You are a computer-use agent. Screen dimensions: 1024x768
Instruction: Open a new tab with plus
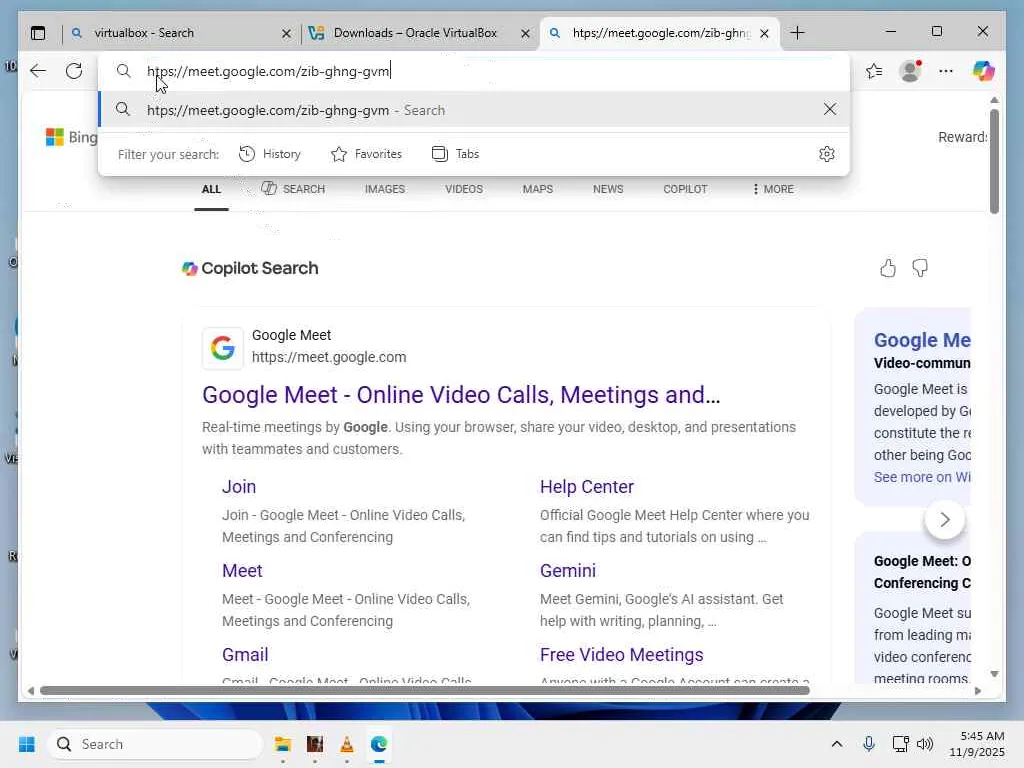[797, 33]
